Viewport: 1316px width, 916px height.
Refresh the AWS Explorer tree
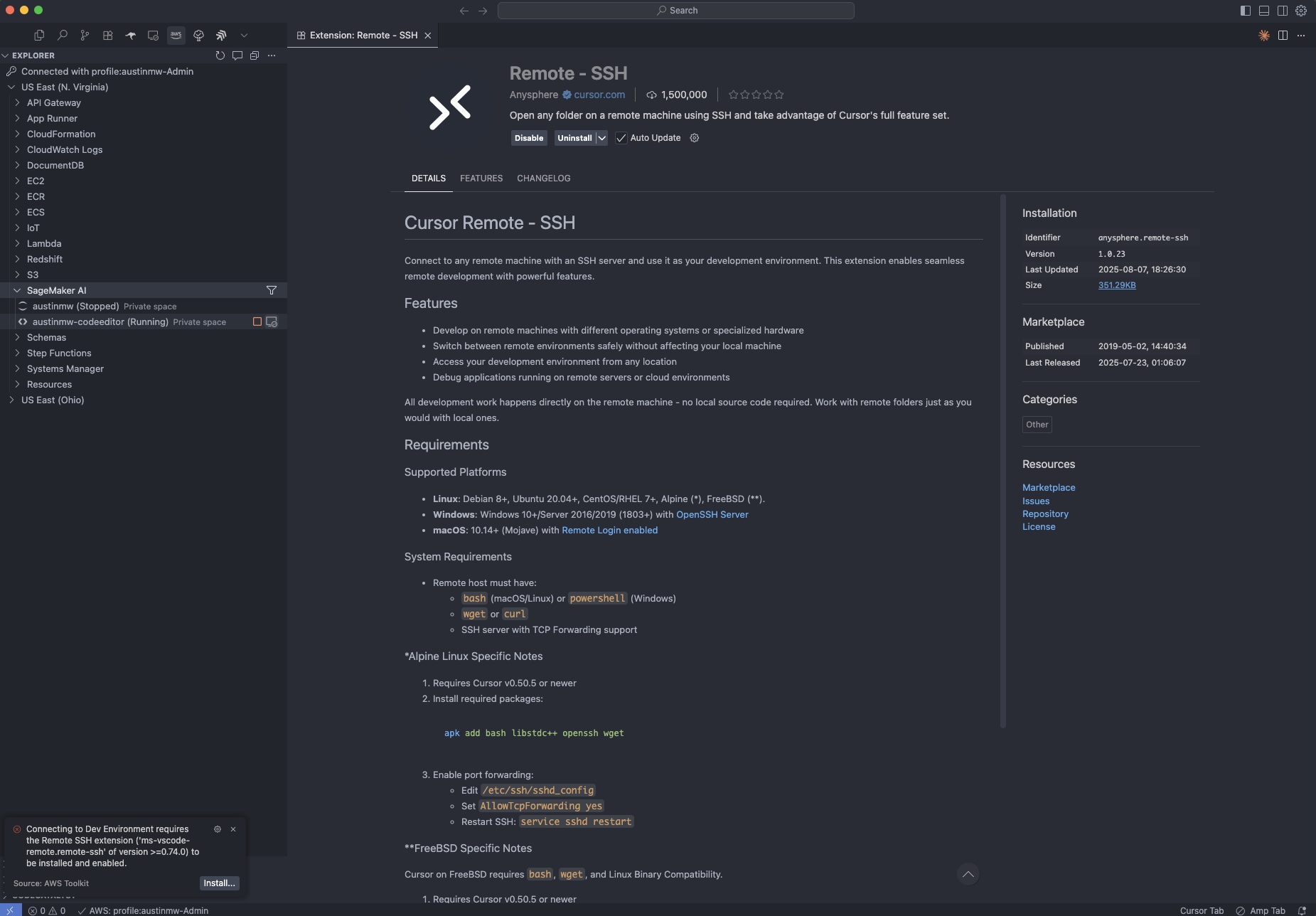click(220, 55)
